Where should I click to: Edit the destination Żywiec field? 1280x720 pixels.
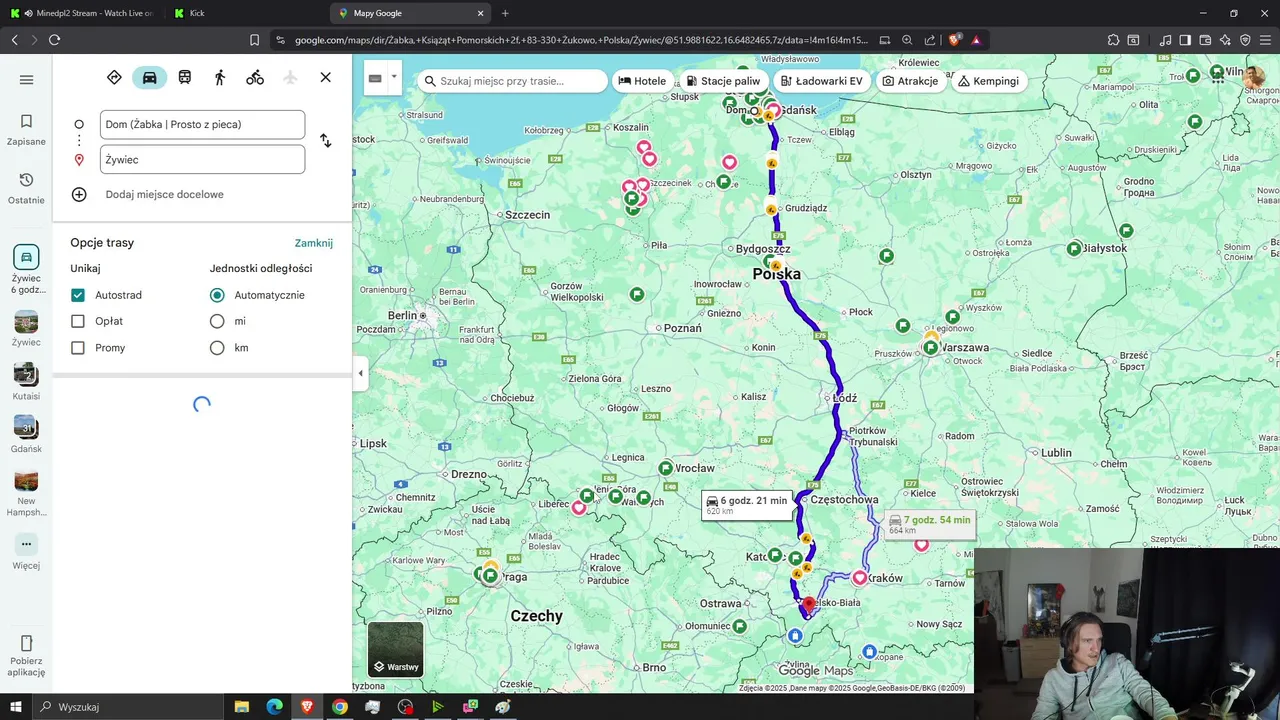(202, 159)
